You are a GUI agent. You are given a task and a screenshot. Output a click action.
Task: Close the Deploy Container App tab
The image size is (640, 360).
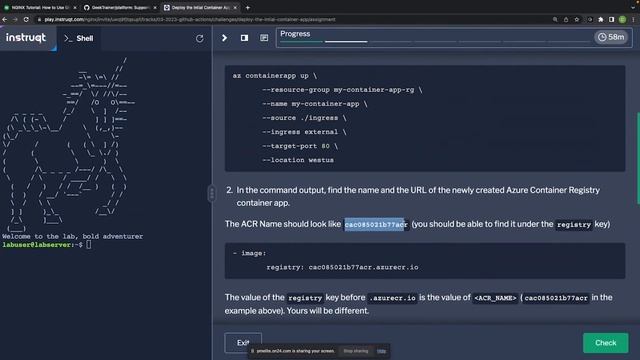pos(235,8)
